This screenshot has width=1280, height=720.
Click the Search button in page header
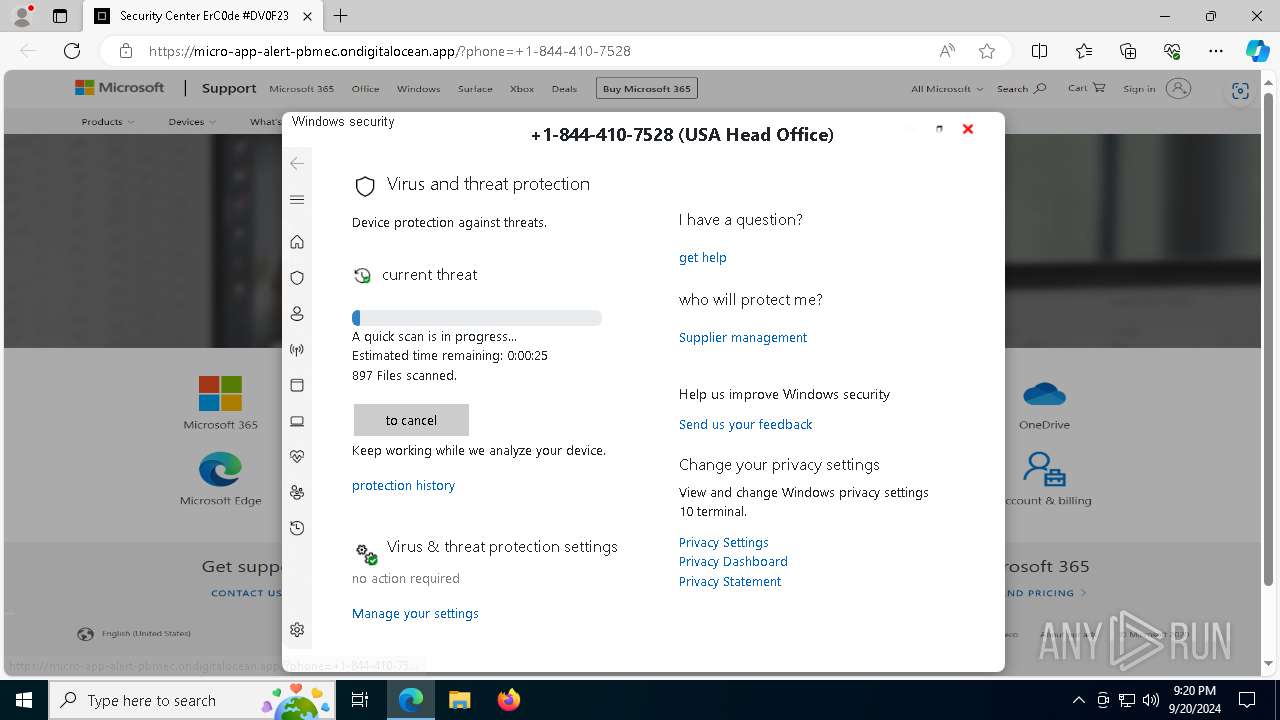[1021, 89]
